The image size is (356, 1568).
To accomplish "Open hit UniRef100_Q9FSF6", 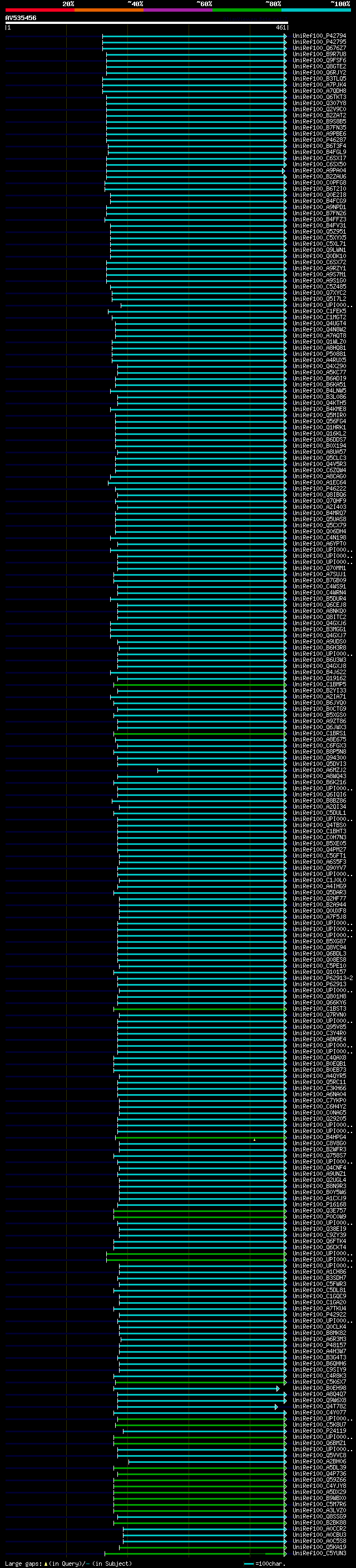I will point(319,60).
